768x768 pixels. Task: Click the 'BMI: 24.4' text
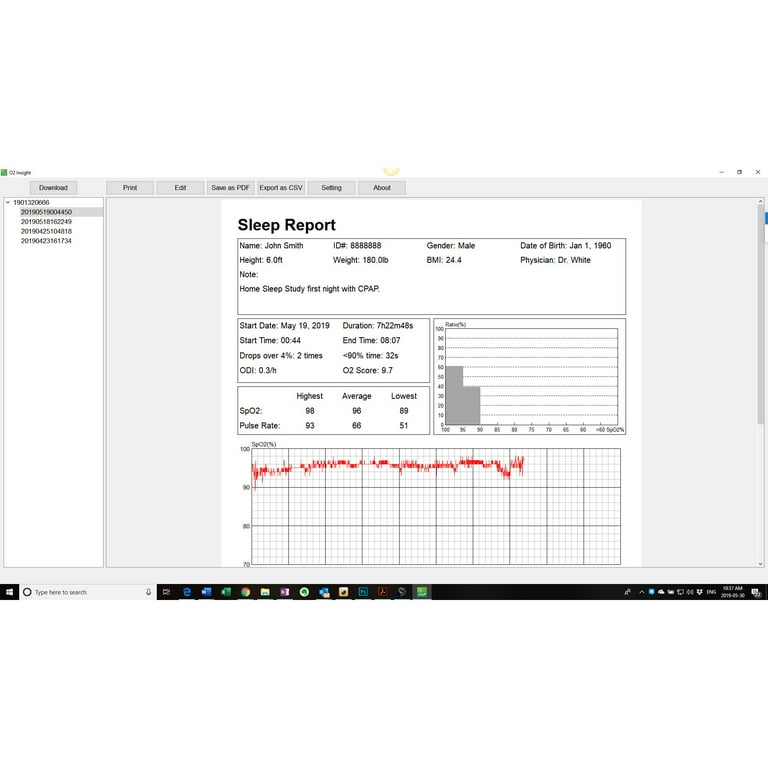coord(444,260)
